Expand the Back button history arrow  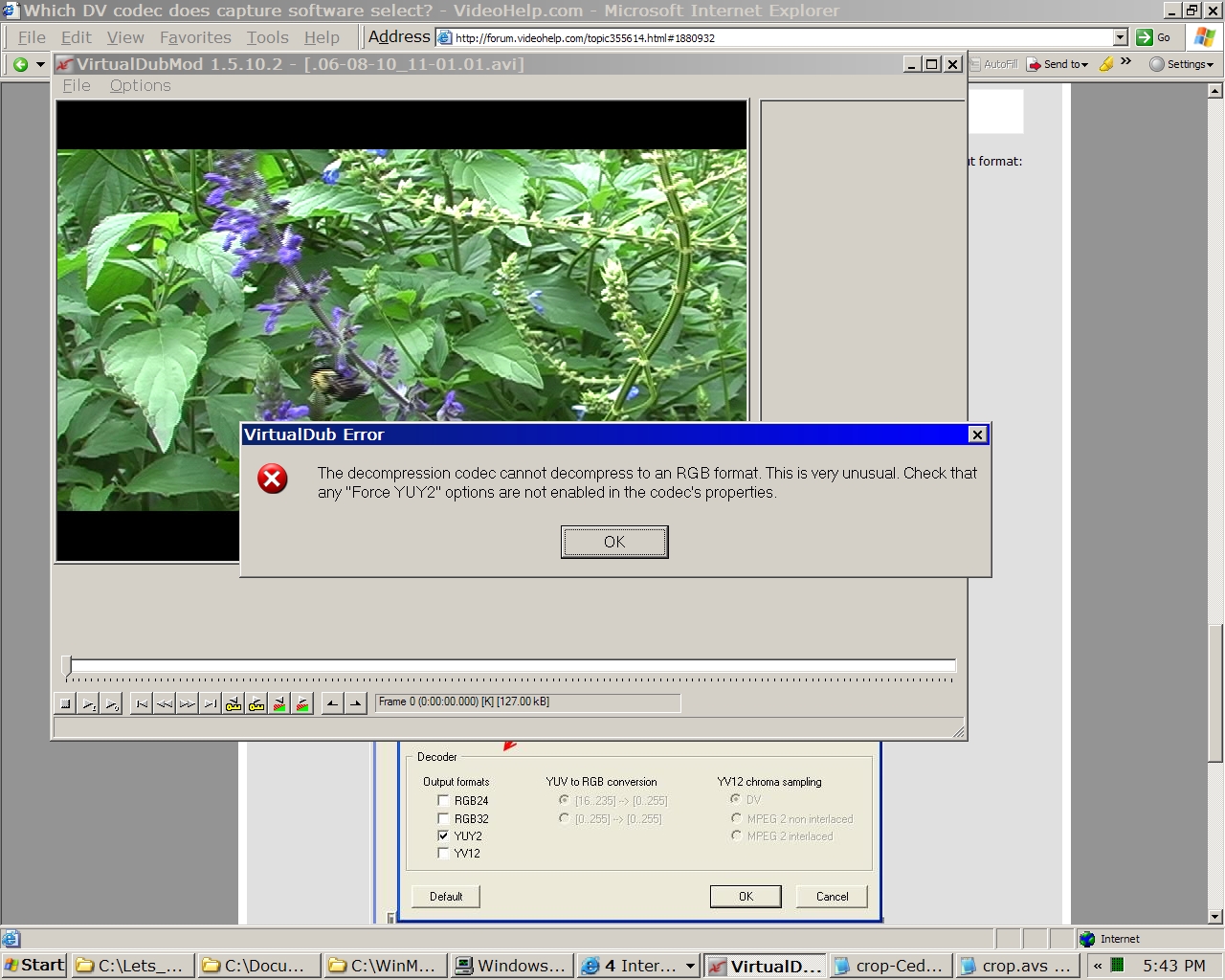[40, 64]
